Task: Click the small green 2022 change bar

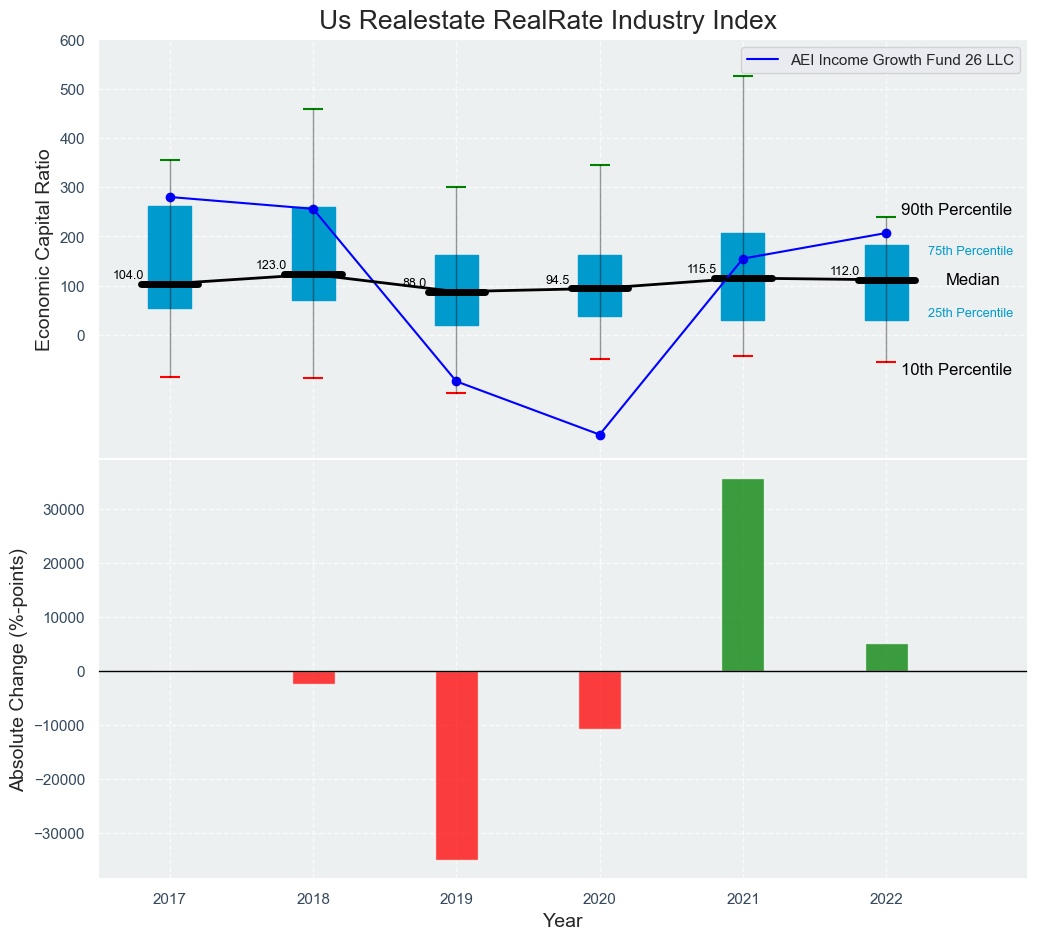Action: tap(886, 658)
